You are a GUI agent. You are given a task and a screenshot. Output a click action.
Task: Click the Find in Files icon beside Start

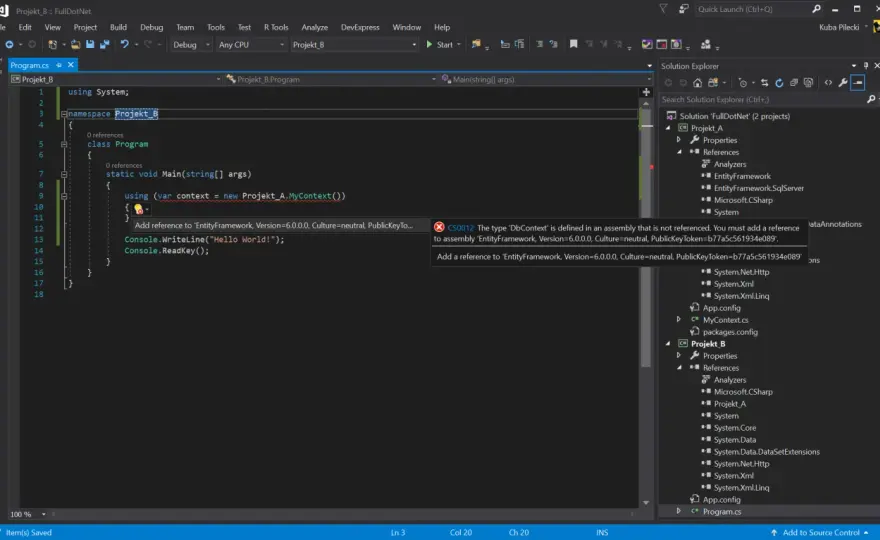(476, 44)
